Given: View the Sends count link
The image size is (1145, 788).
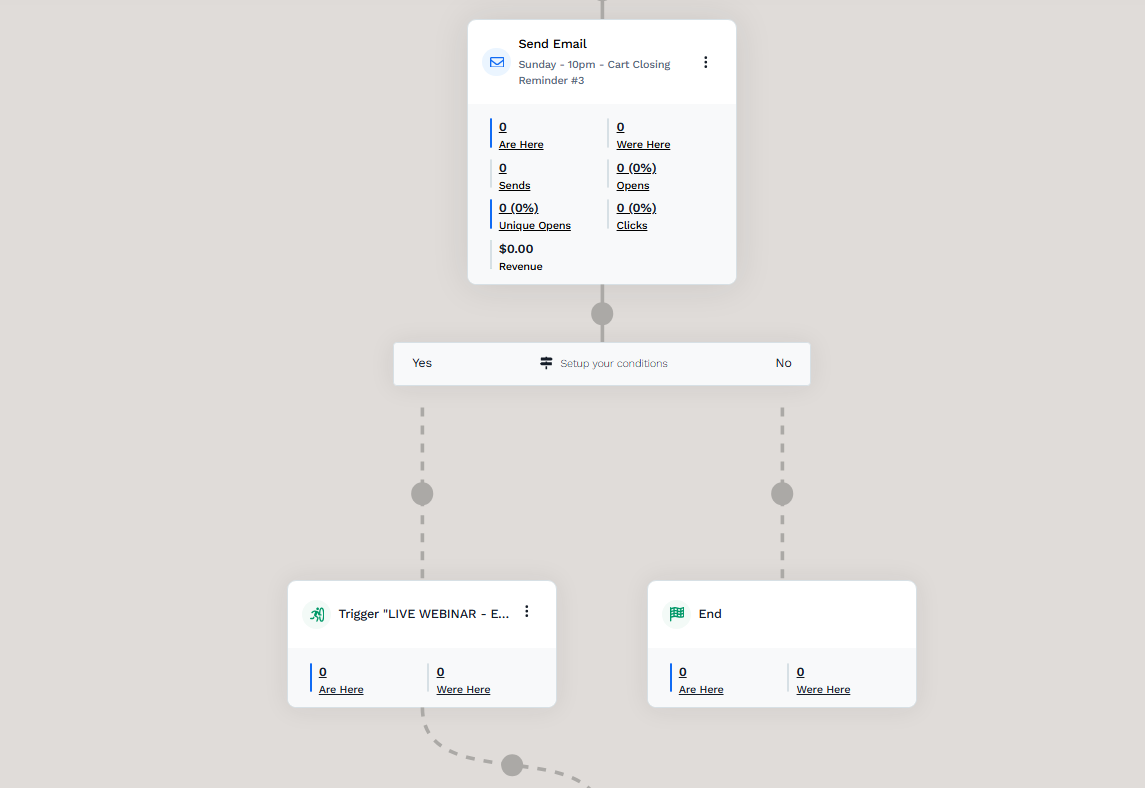Looking at the screenshot, I should tap(513, 185).
